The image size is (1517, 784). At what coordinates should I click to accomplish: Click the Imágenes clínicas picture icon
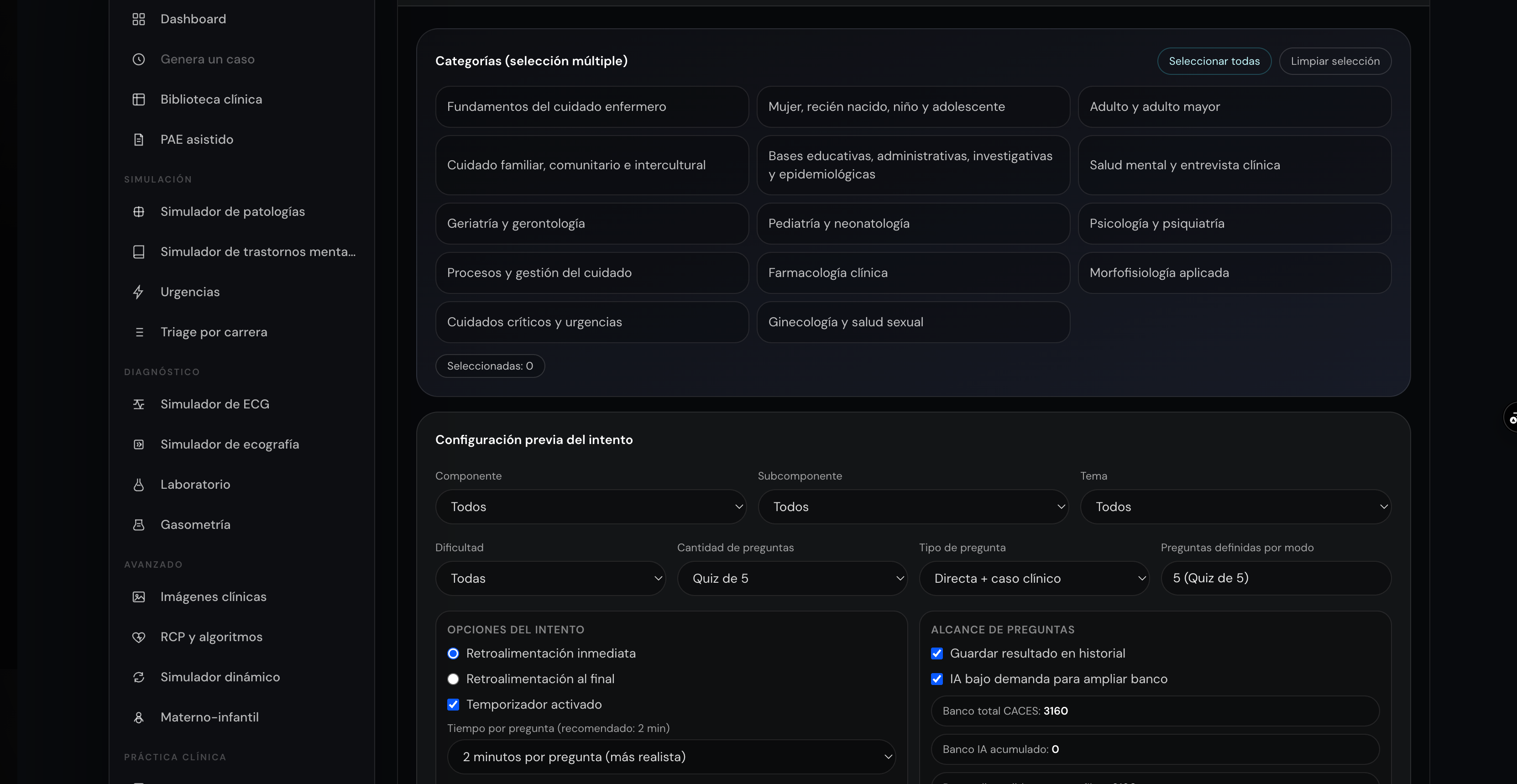coord(138,597)
